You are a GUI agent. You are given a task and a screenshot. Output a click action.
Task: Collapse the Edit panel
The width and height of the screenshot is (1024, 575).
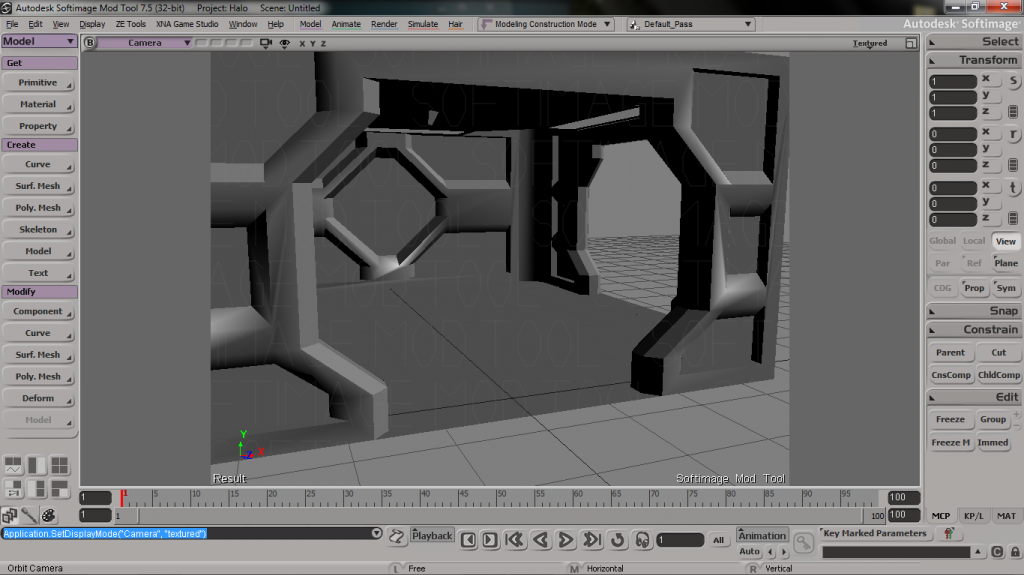(974, 397)
